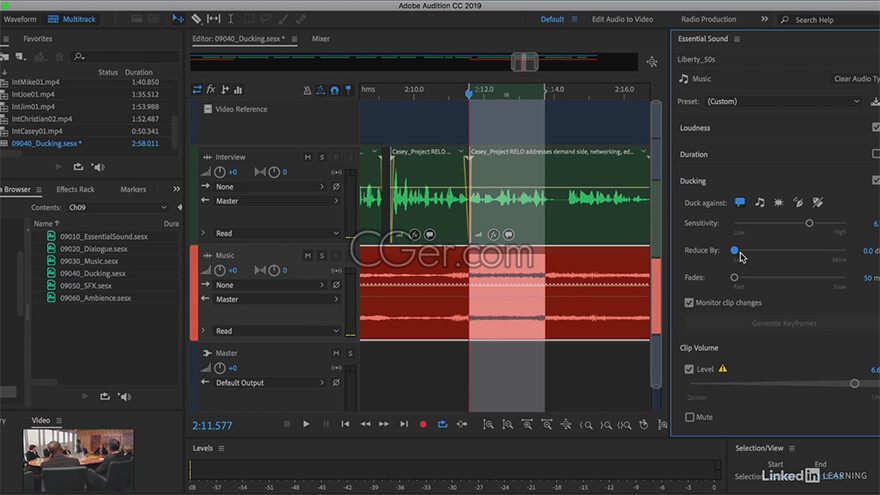Open the file search icon in Files panel
Image resolution: width=880 pixels, height=495 pixels.
79,56
